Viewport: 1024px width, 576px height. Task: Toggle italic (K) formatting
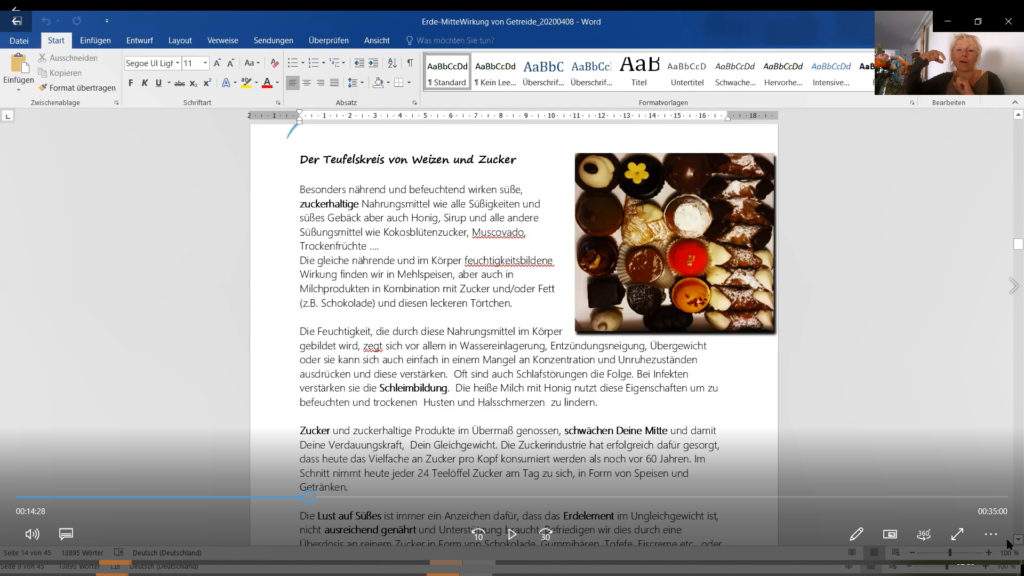click(144, 83)
